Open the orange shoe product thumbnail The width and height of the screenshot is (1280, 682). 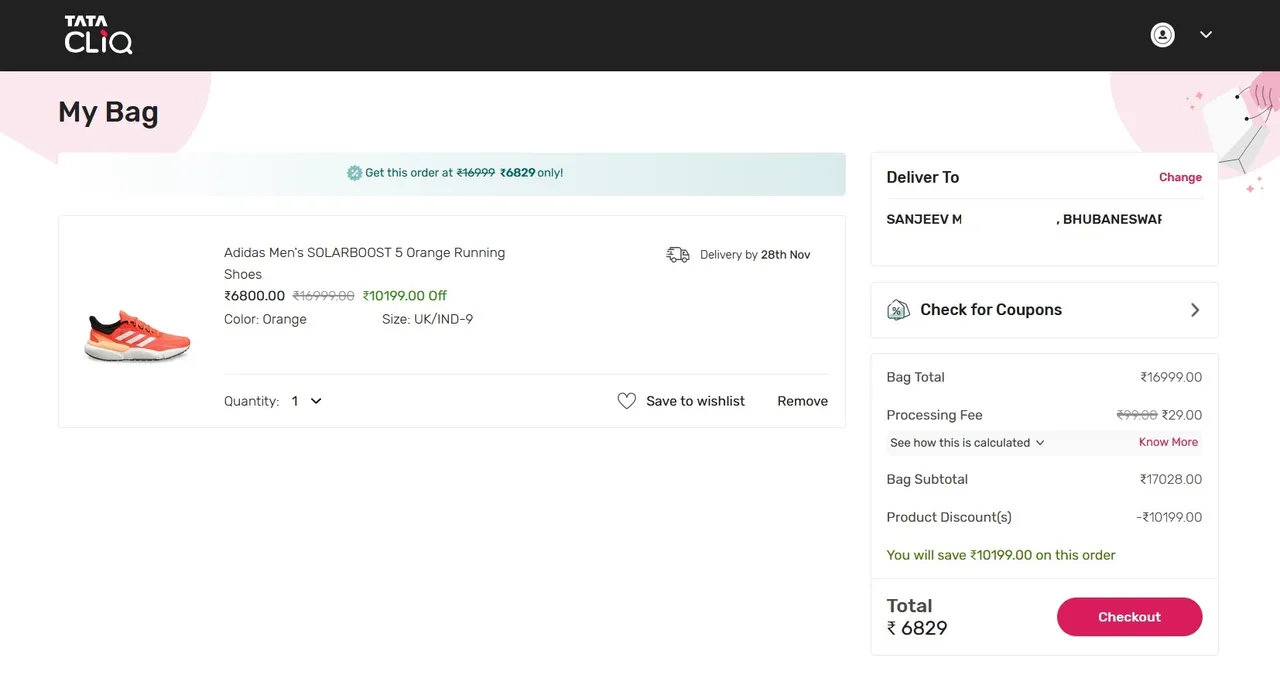click(x=138, y=335)
